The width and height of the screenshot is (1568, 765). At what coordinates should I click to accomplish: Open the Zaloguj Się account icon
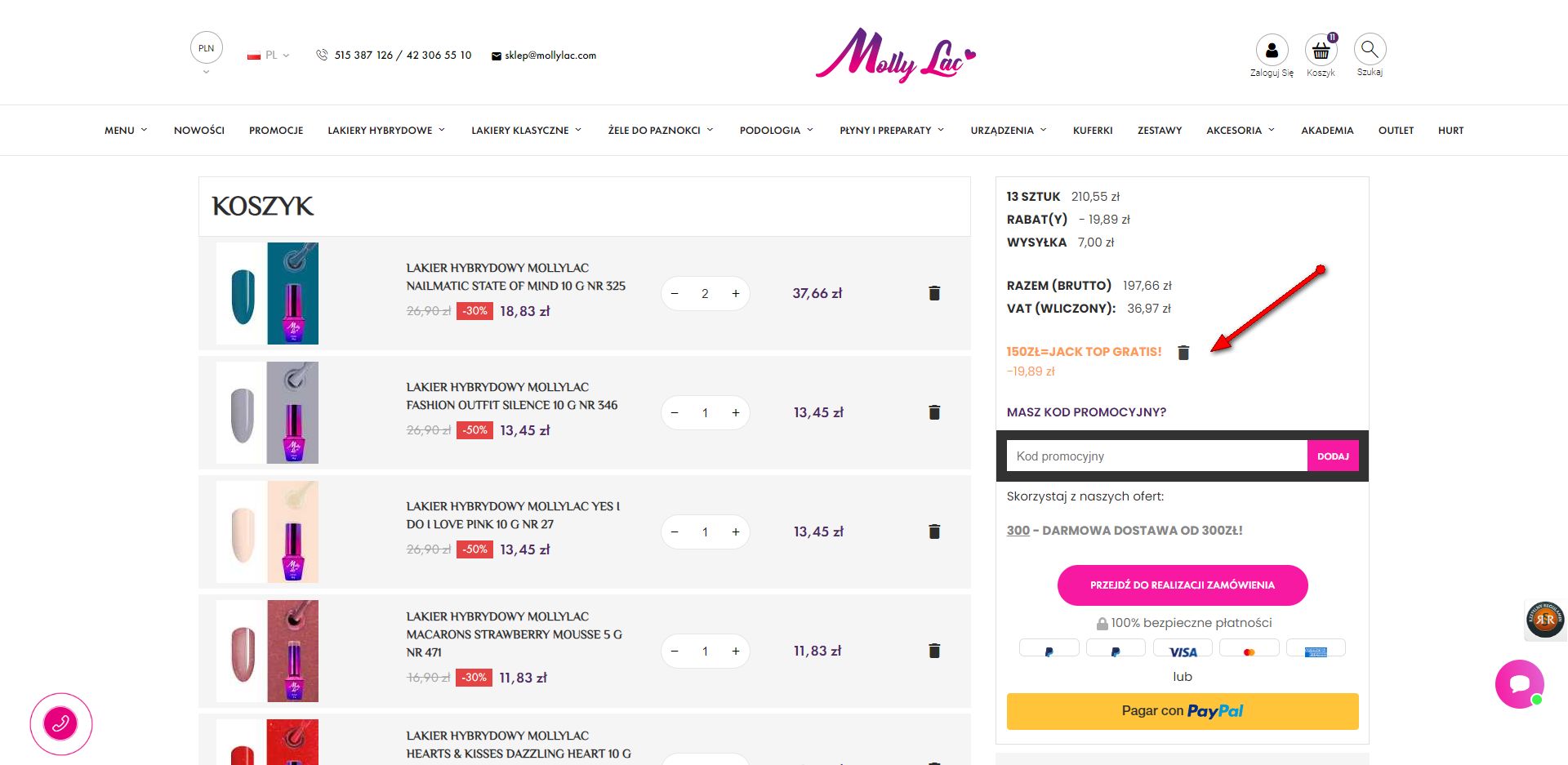(x=1272, y=51)
